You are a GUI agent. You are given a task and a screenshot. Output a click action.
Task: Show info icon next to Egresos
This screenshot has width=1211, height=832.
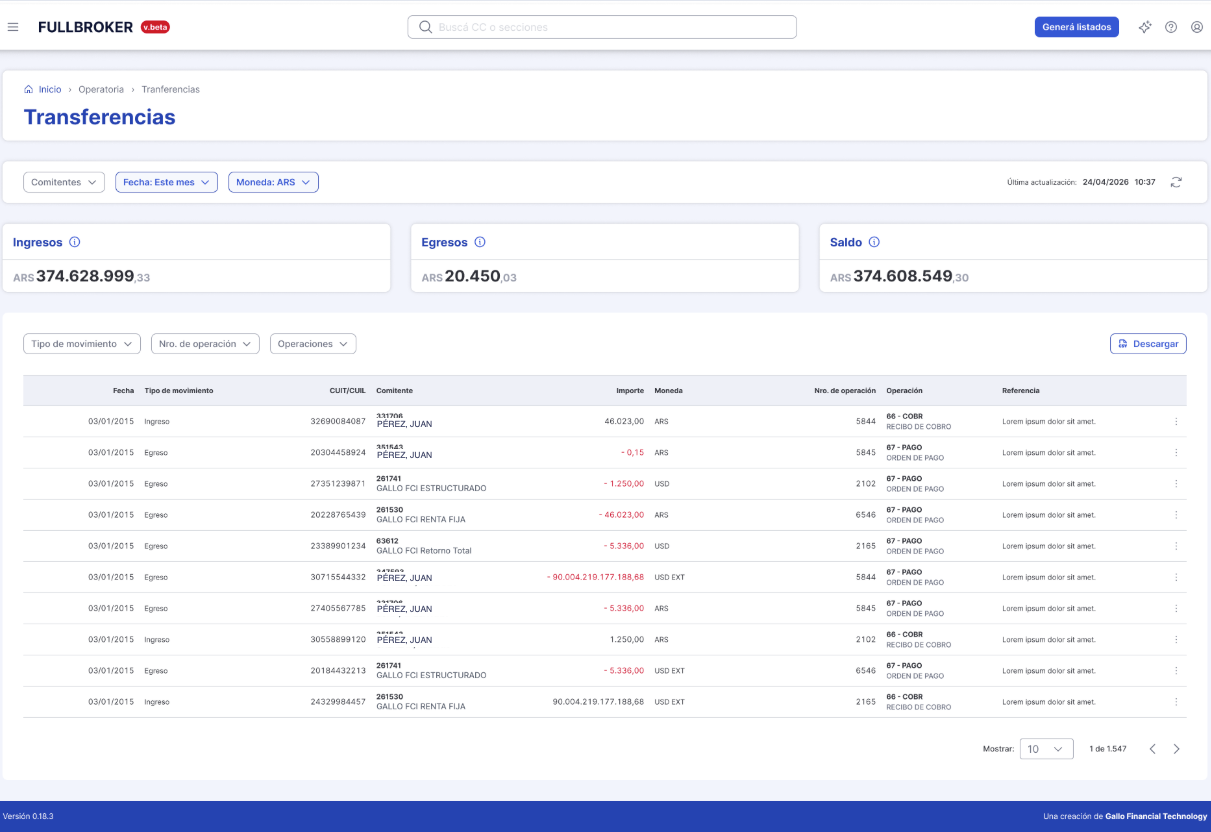[480, 242]
